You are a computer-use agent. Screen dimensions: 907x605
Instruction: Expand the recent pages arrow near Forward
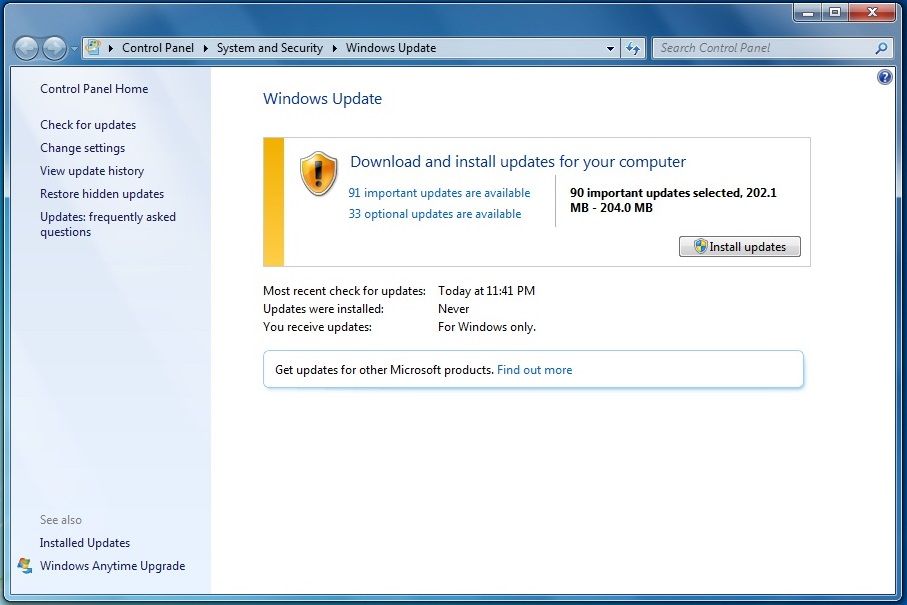(x=74, y=48)
